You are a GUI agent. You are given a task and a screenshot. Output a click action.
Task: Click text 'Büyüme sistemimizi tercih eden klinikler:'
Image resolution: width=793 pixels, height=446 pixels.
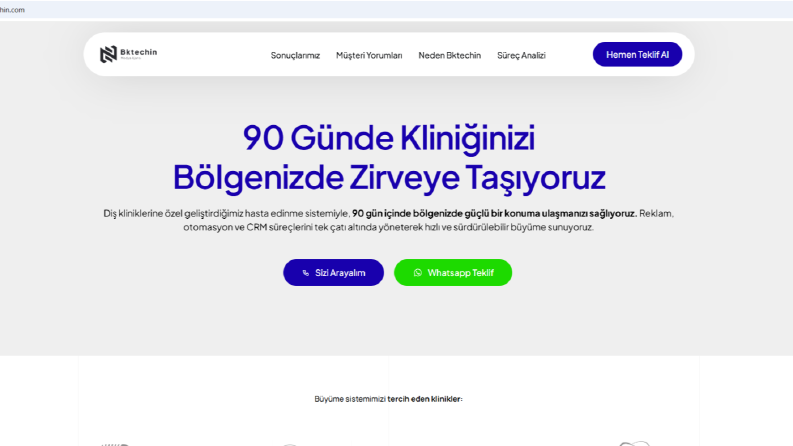click(x=388, y=399)
